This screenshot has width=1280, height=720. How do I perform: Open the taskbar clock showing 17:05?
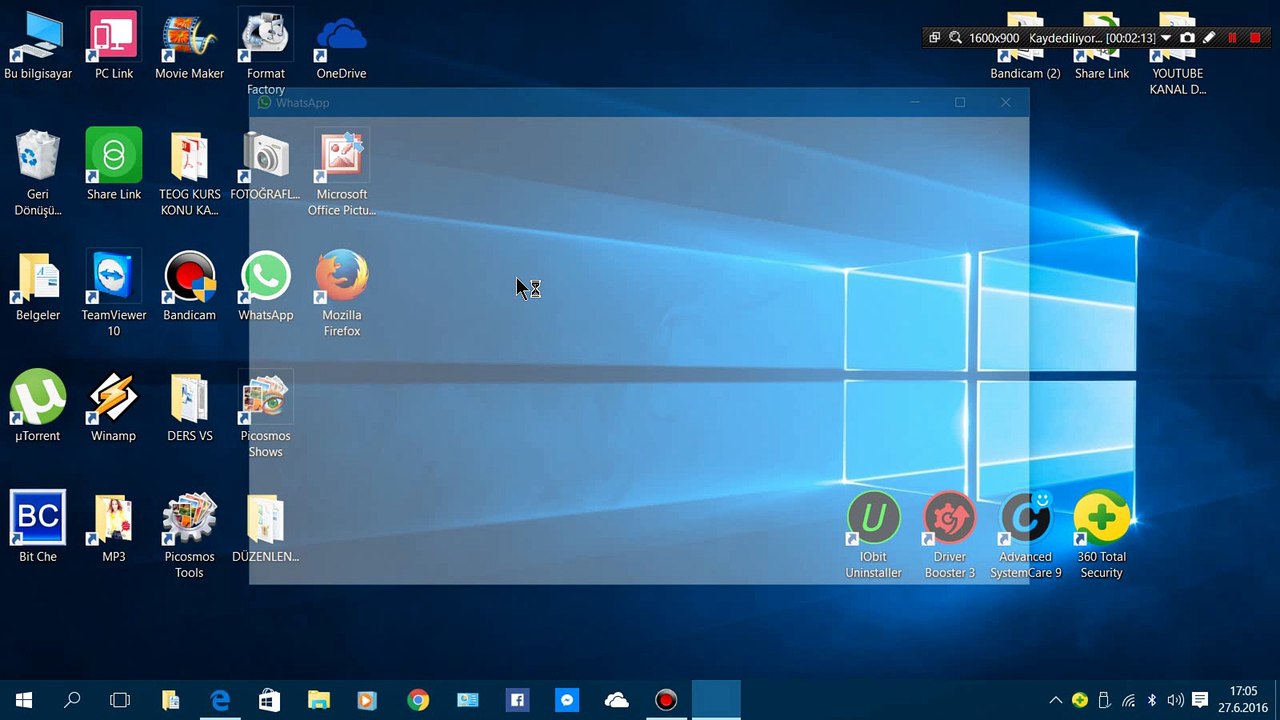tap(1244, 699)
